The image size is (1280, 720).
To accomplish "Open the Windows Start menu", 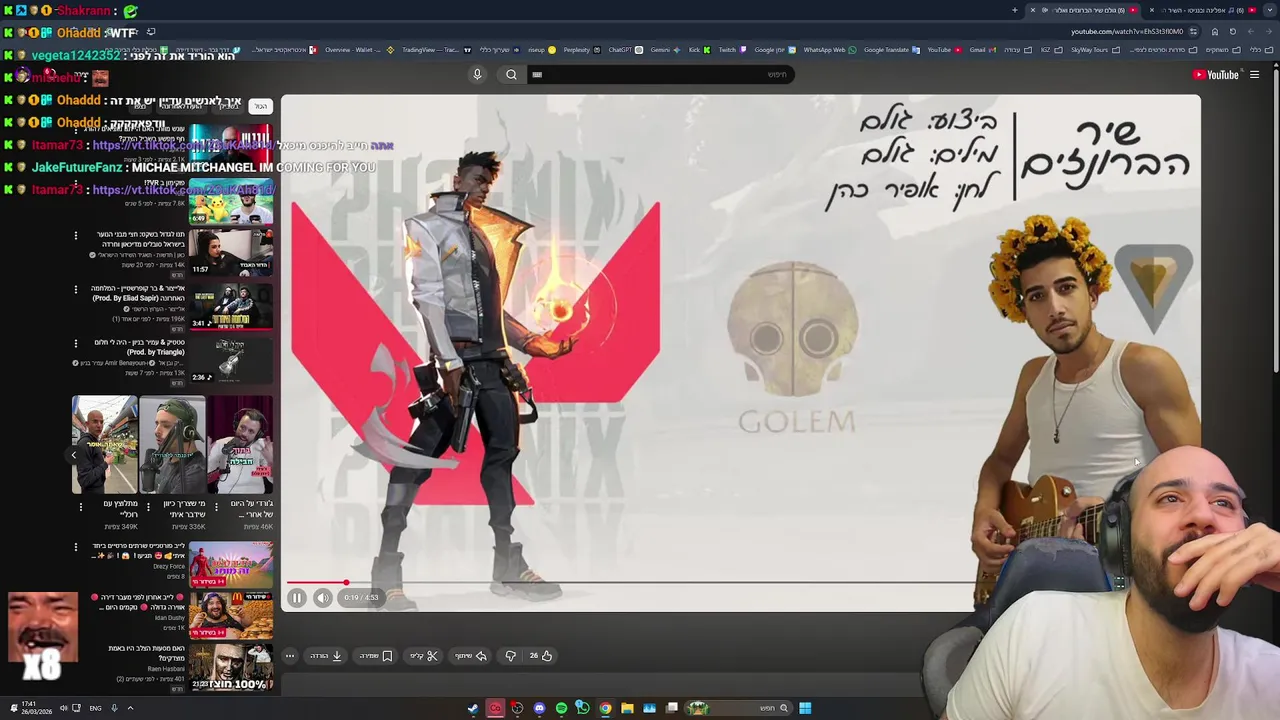I will point(805,708).
